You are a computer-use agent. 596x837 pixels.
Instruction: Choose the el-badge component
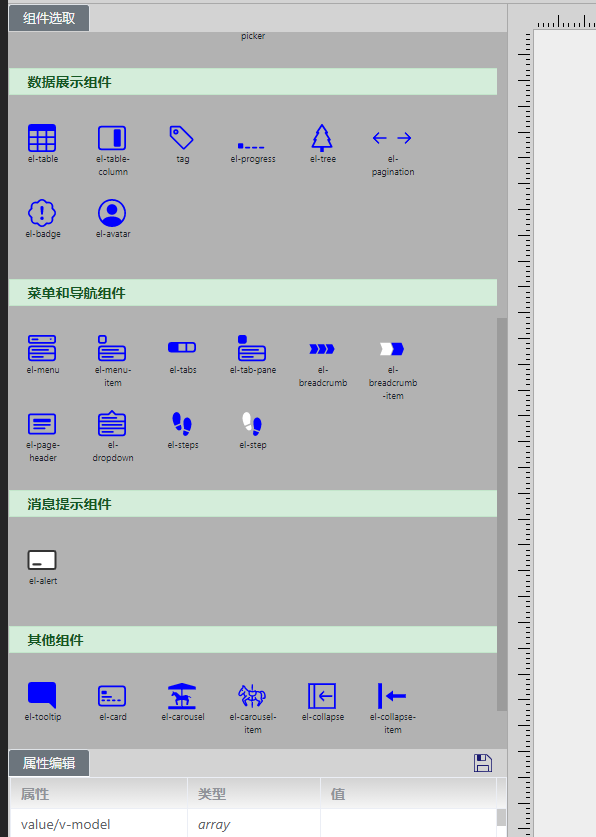click(42, 213)
